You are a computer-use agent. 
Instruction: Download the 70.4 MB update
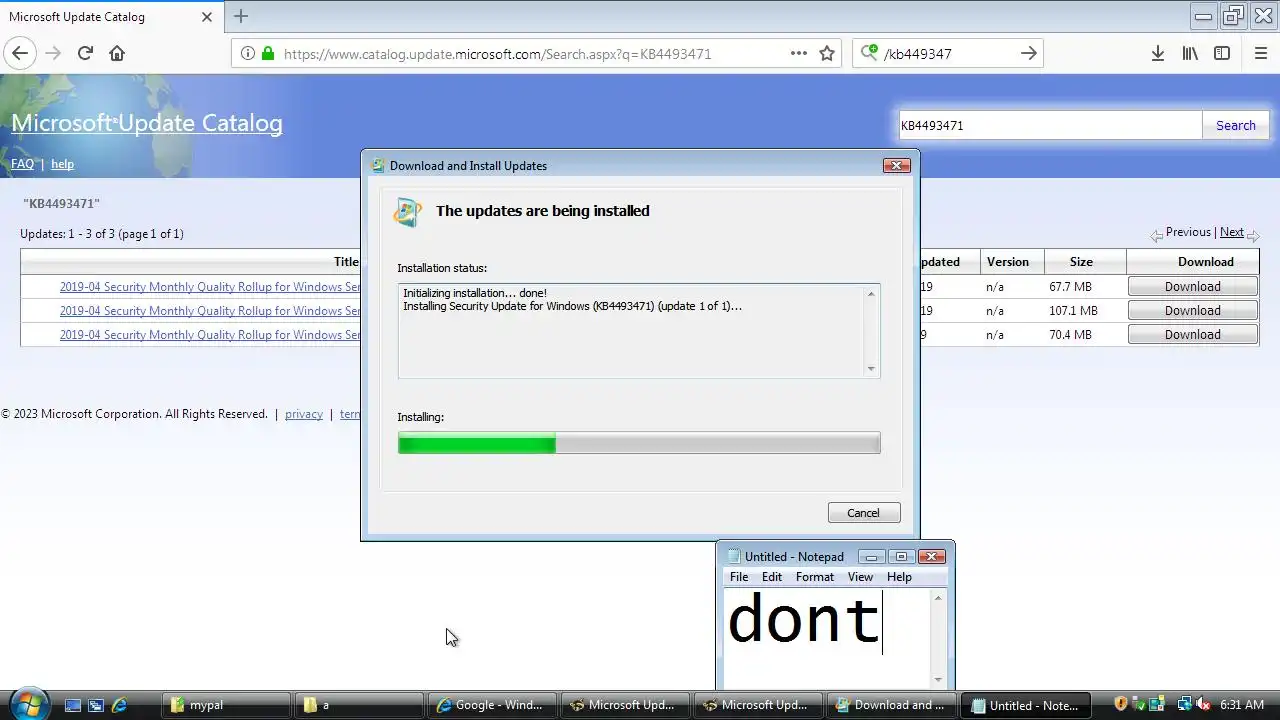(1192, 334)
